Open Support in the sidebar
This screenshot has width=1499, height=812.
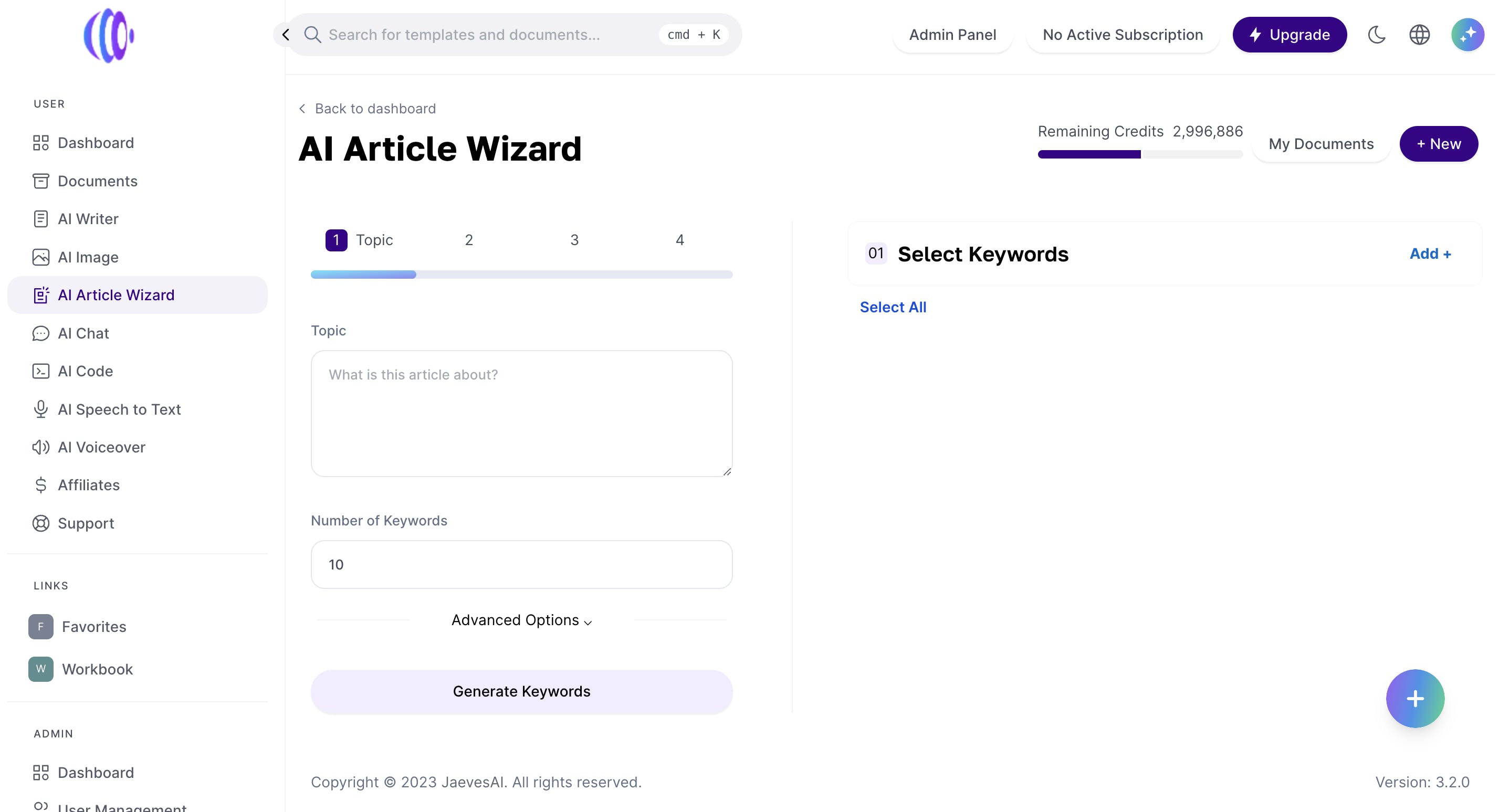(86, 523)
